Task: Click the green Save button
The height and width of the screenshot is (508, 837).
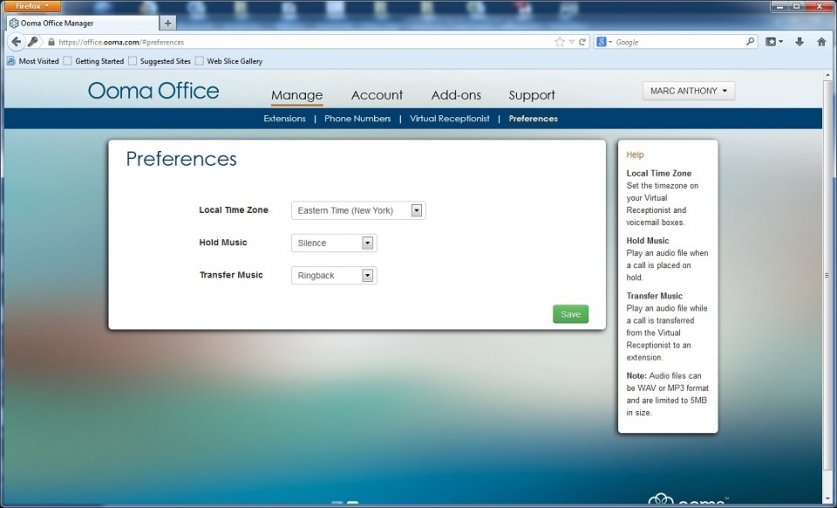Action: tap(571, 314)
